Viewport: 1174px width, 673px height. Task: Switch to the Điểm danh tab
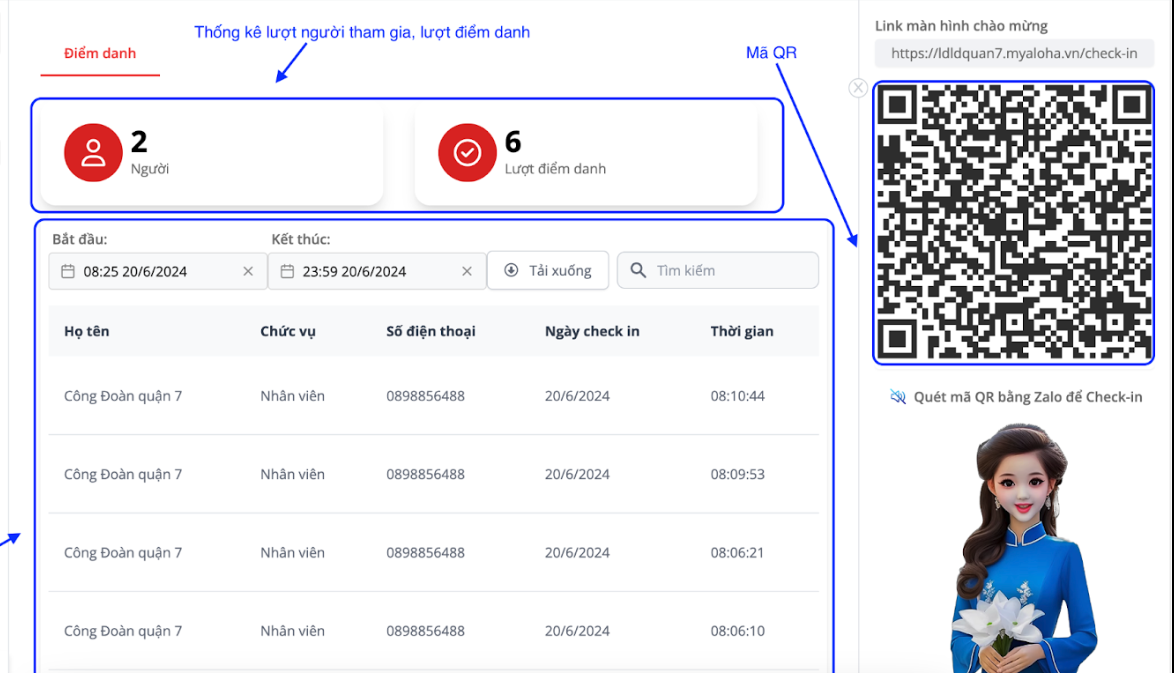(100, 53)
